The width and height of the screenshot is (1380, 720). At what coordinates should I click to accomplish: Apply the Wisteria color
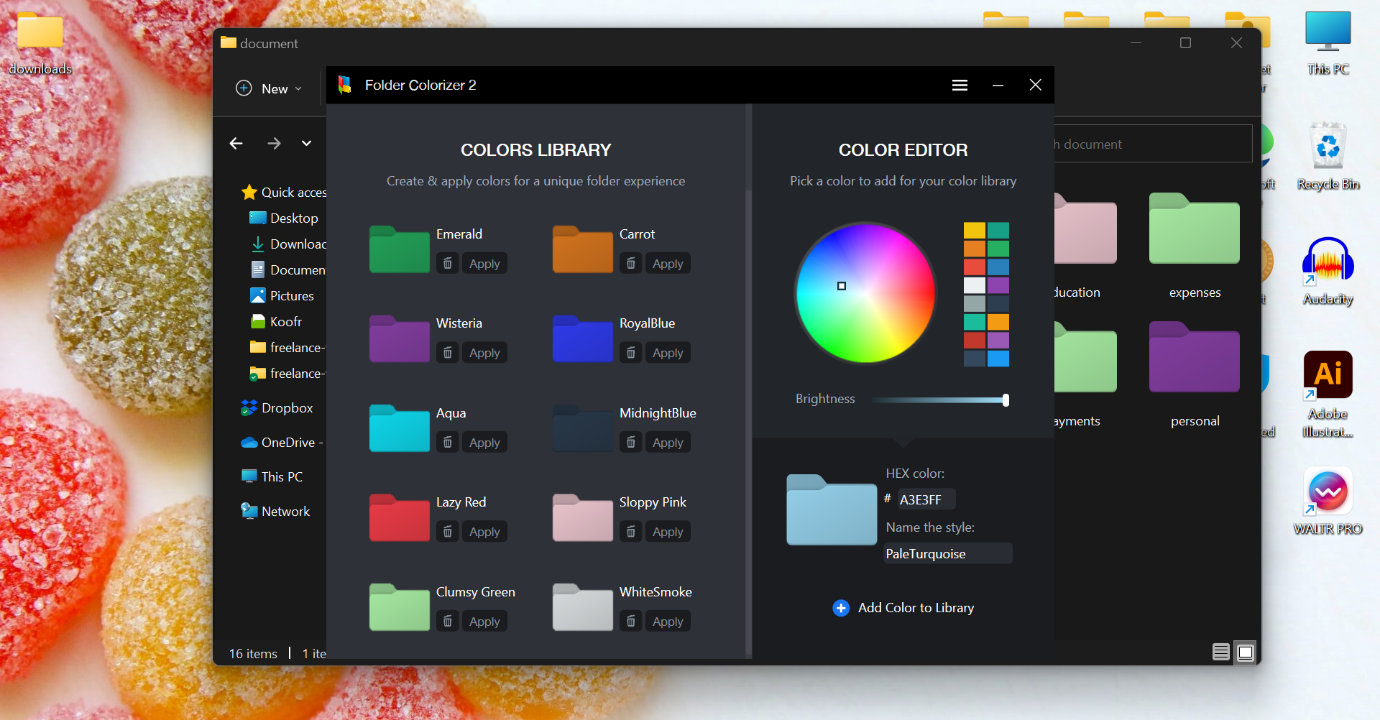[x=485, y=352]
